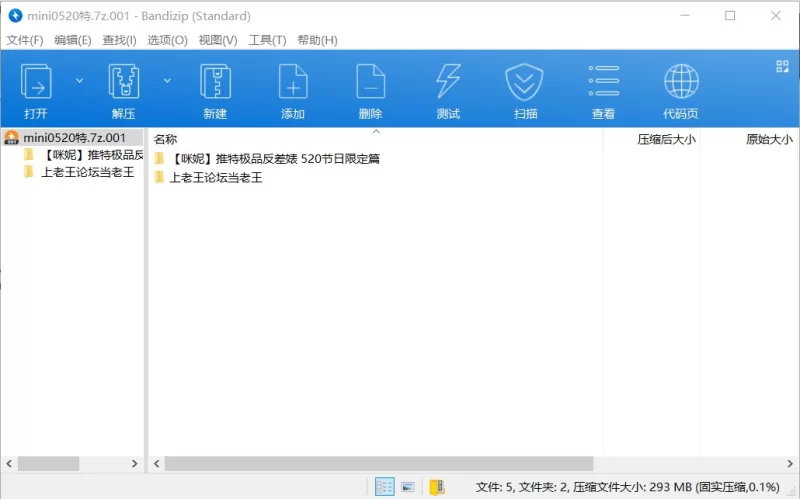Click the Open (打开) toolbar icon
The width and height of the screenshot is (800, 499).
point(36,82)
